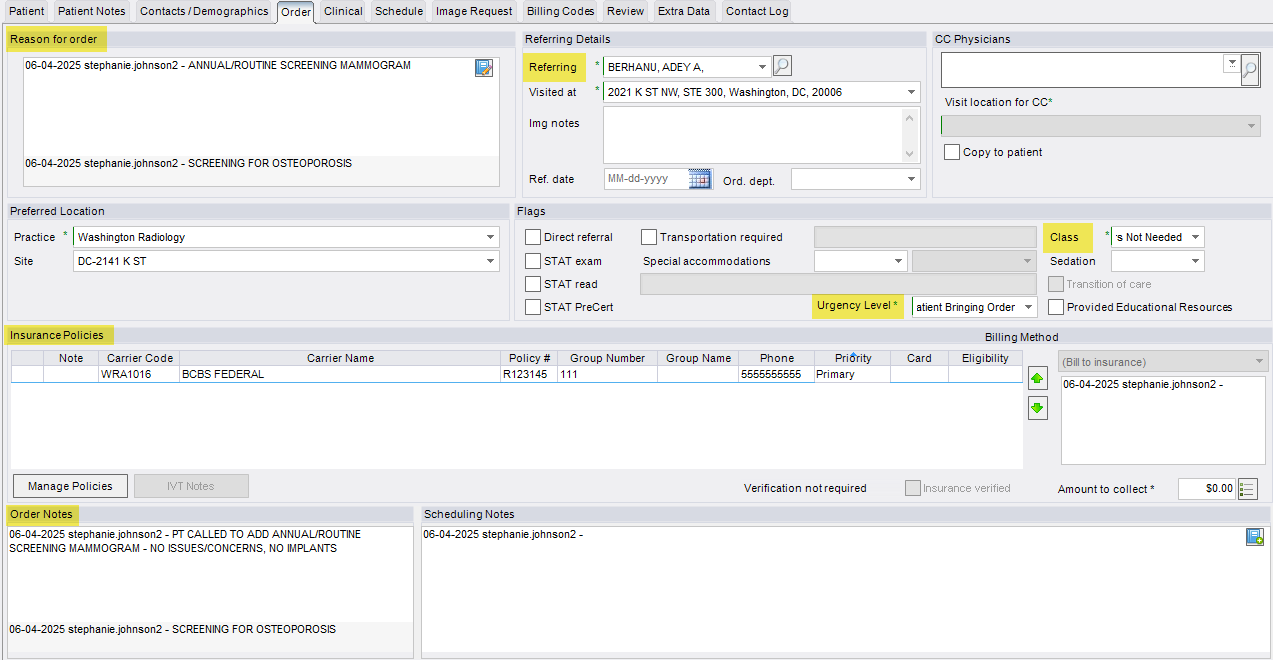Open Clinical tab
Image resolution: width=1273 pixels, height=660 pixels.
[343, 11]
